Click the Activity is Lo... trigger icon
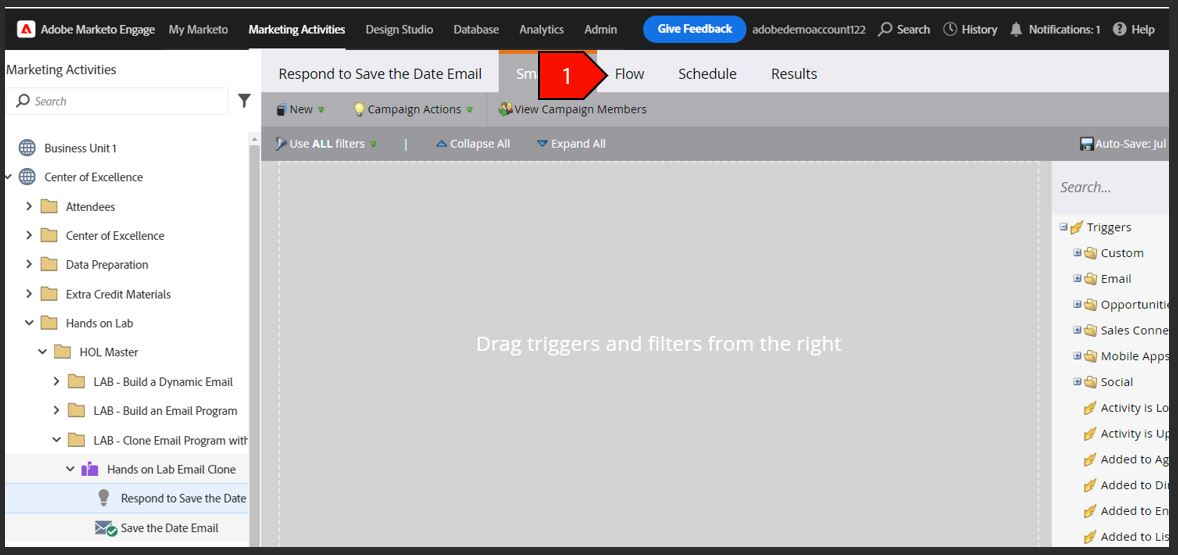 coord(1090,408)
